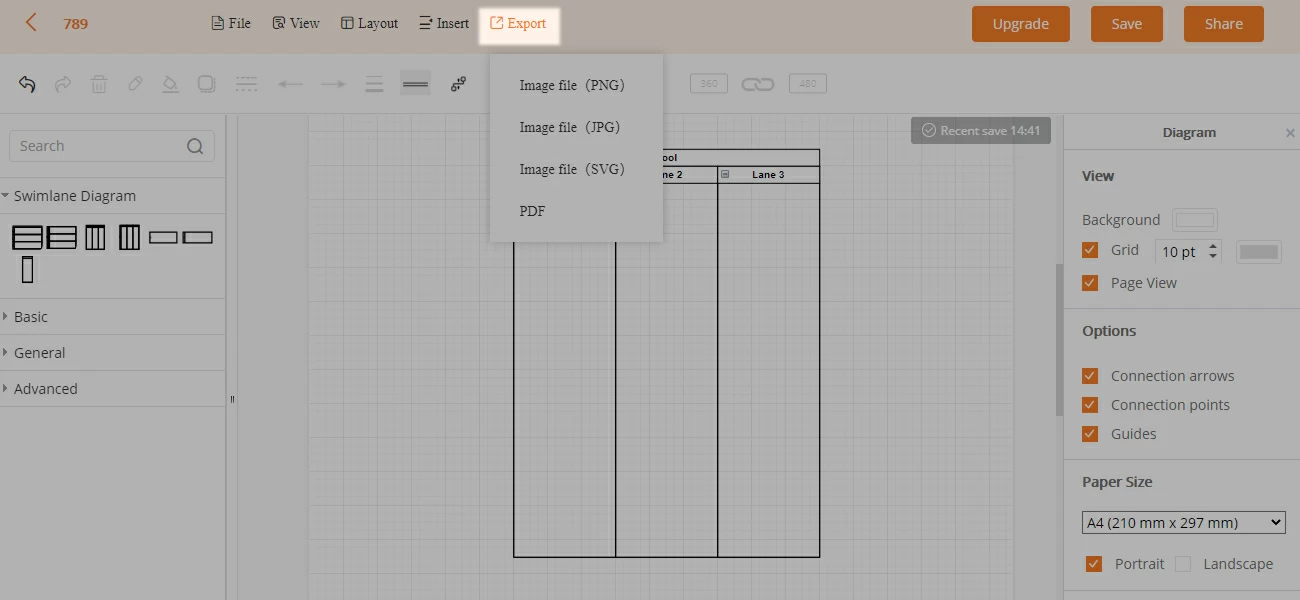1300x600 pixels.
Task: Turn off Connection arrows
Action: tap(1090, 376)
